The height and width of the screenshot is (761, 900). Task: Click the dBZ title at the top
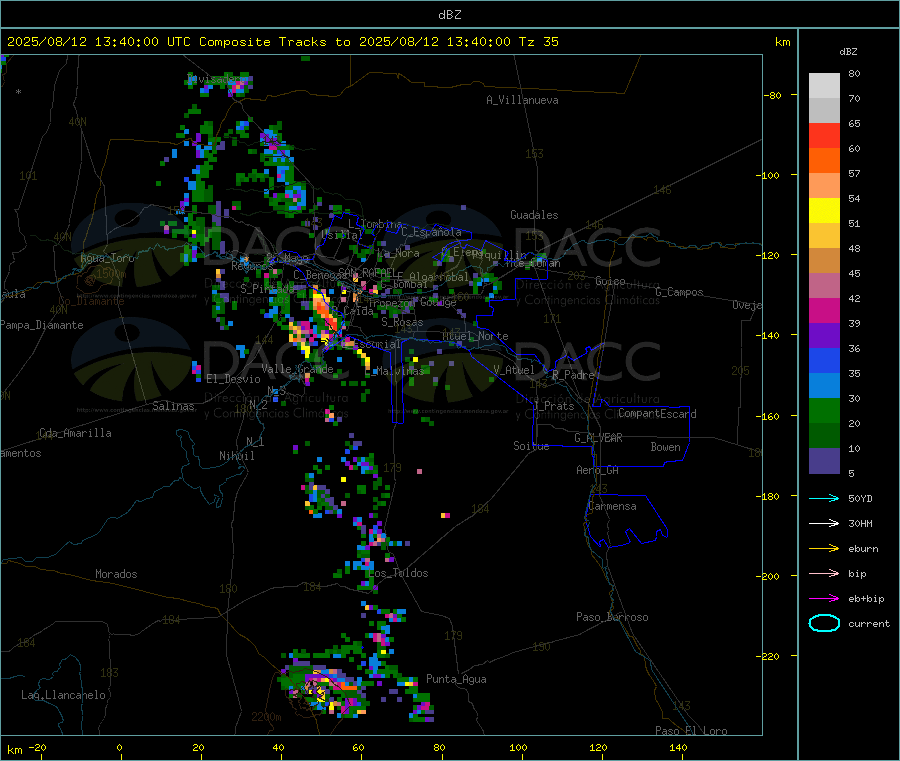pyautogui.click(x=449, y=15)
